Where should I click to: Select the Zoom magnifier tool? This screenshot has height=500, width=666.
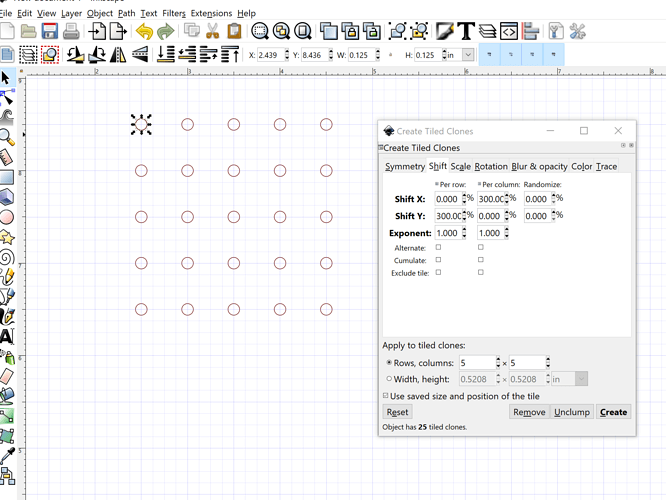[7, 137]
